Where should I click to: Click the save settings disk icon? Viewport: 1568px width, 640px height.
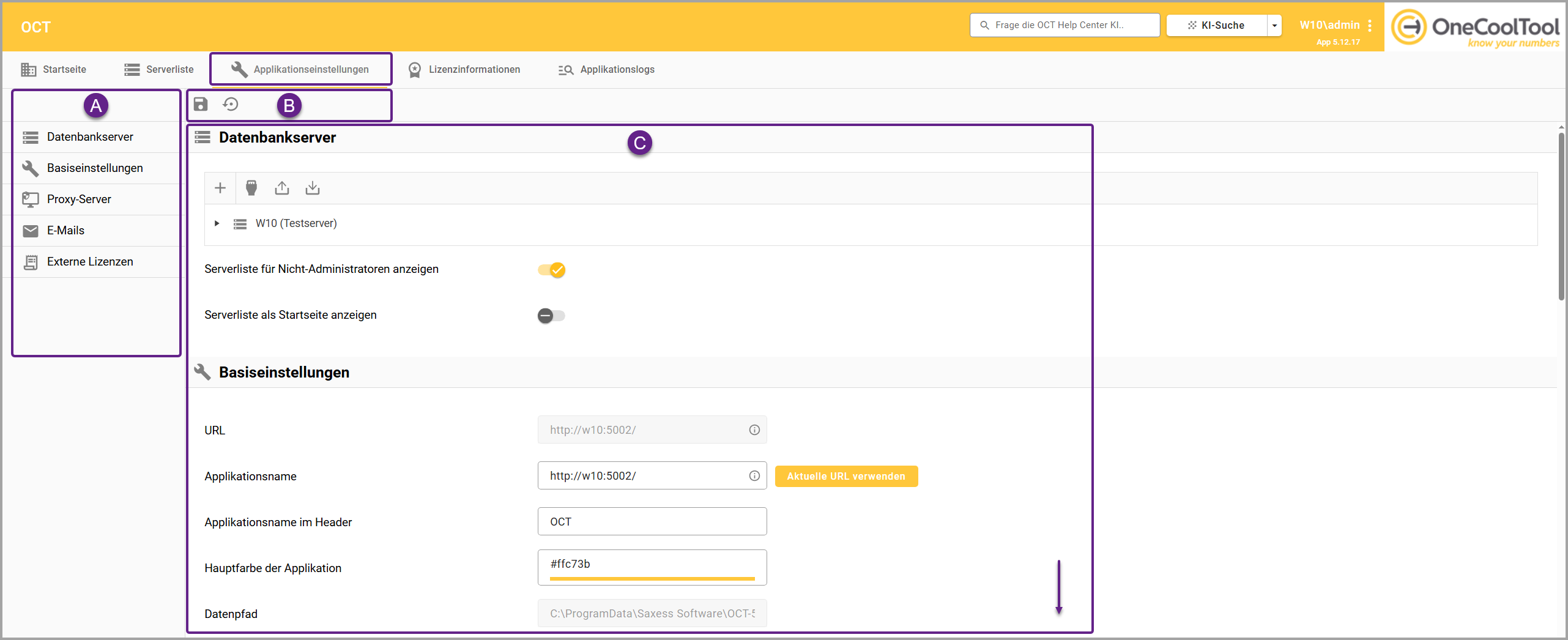(x=201, y=105)
